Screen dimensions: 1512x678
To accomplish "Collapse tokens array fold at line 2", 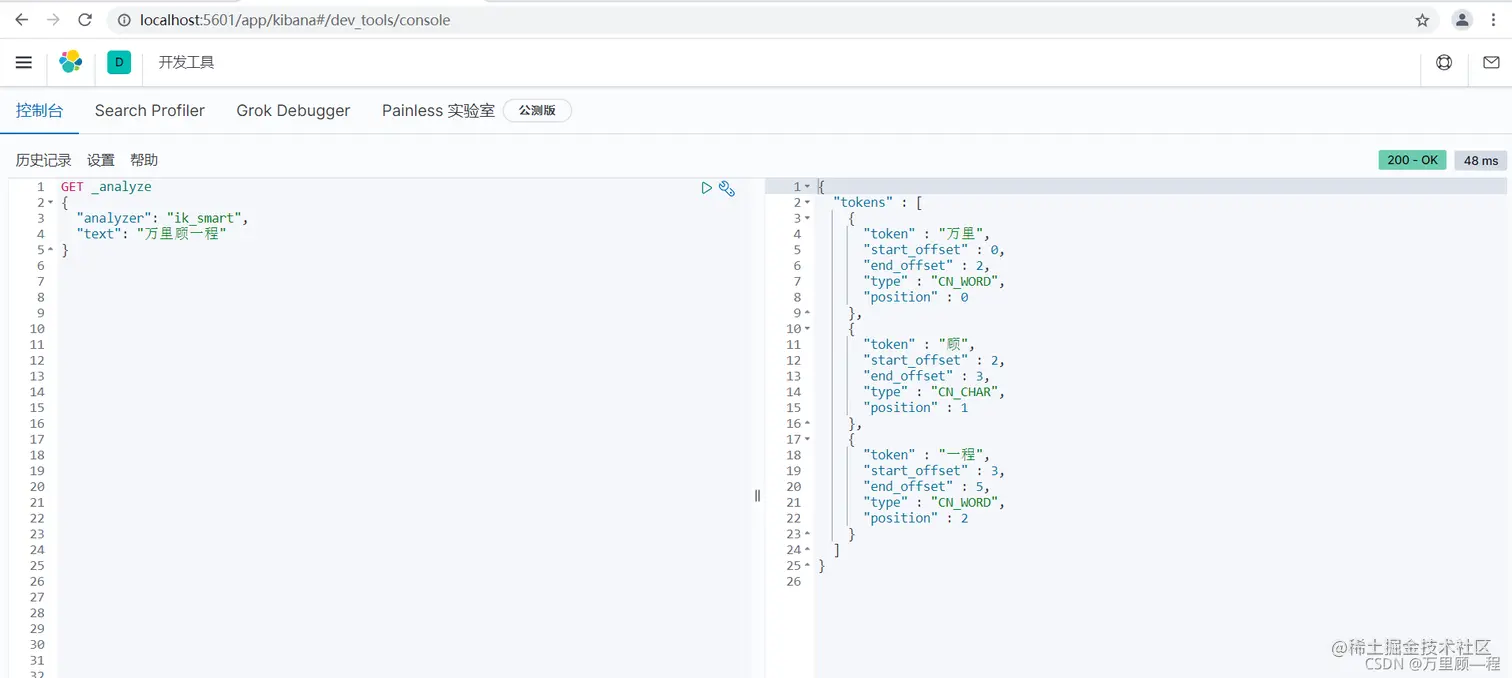I will (807, 202).
